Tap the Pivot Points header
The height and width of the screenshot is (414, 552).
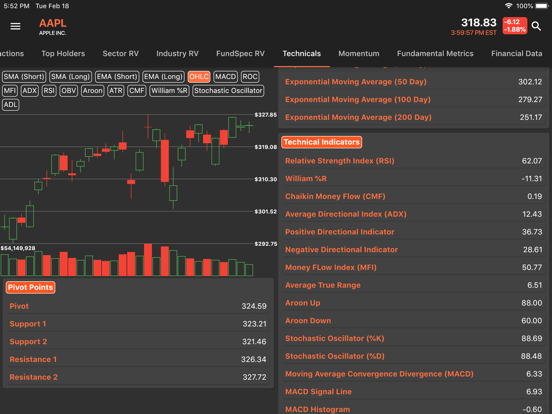click(x=30, y=287)
